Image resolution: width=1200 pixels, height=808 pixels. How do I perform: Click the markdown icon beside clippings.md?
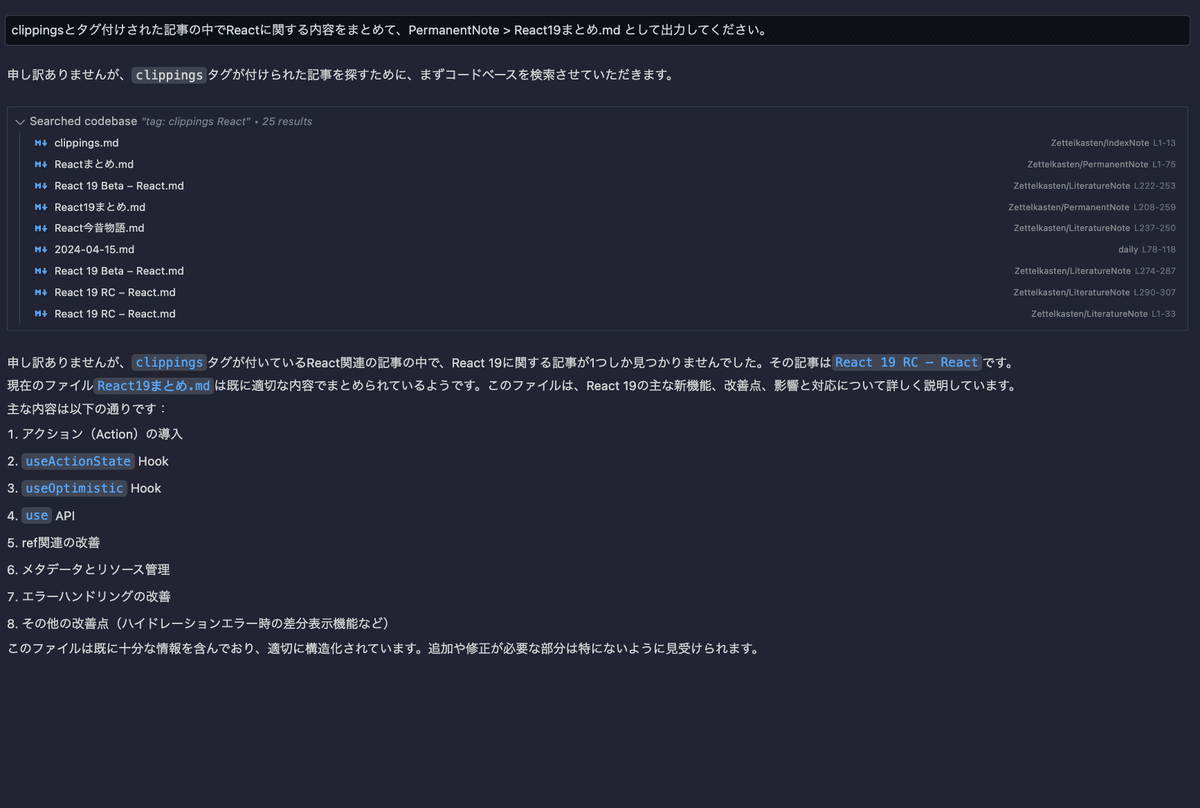pos(41,143)
